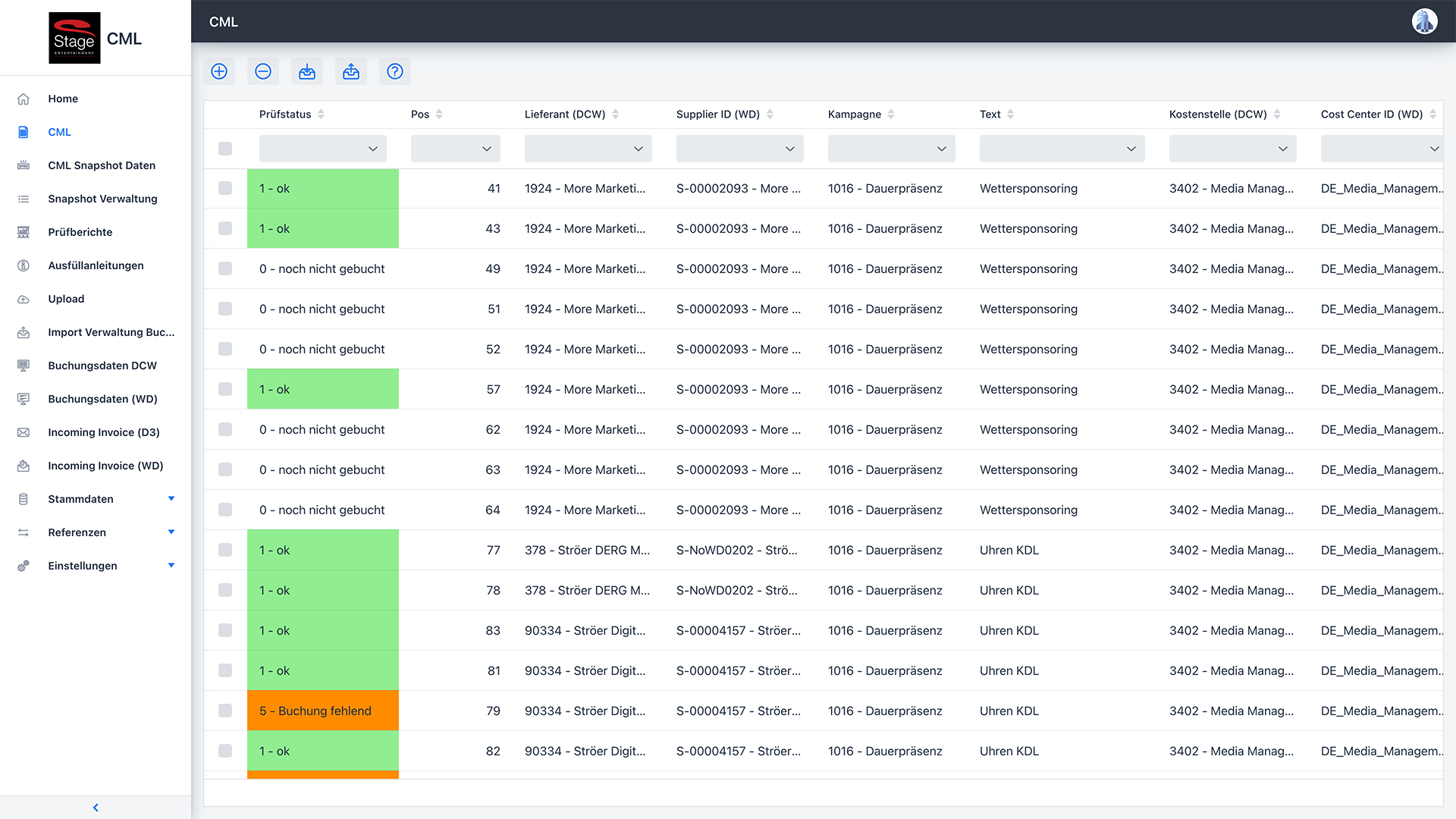Click the orange 5 - Buchung fehlend cell

pos(322,711)
